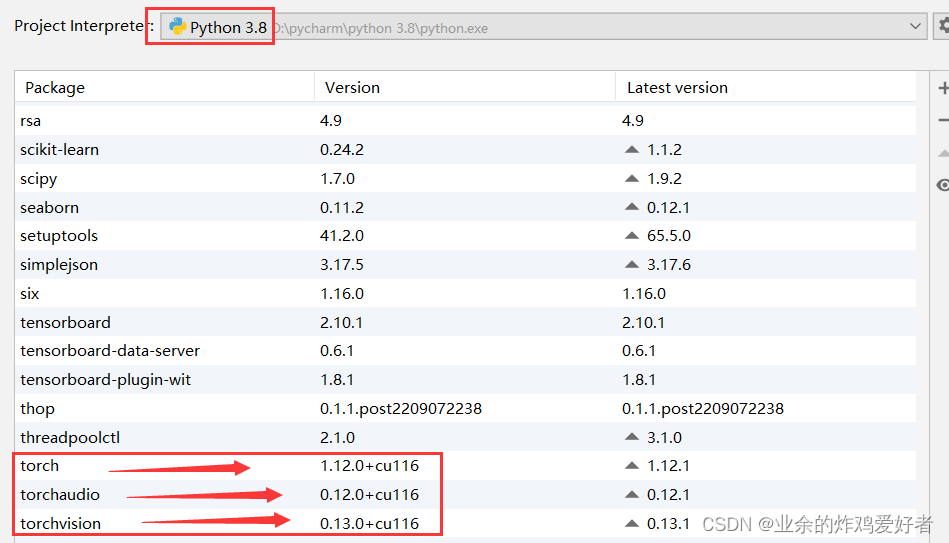Click thop version 0.1.1.post2209072238 in Version column

pos(401,409)
